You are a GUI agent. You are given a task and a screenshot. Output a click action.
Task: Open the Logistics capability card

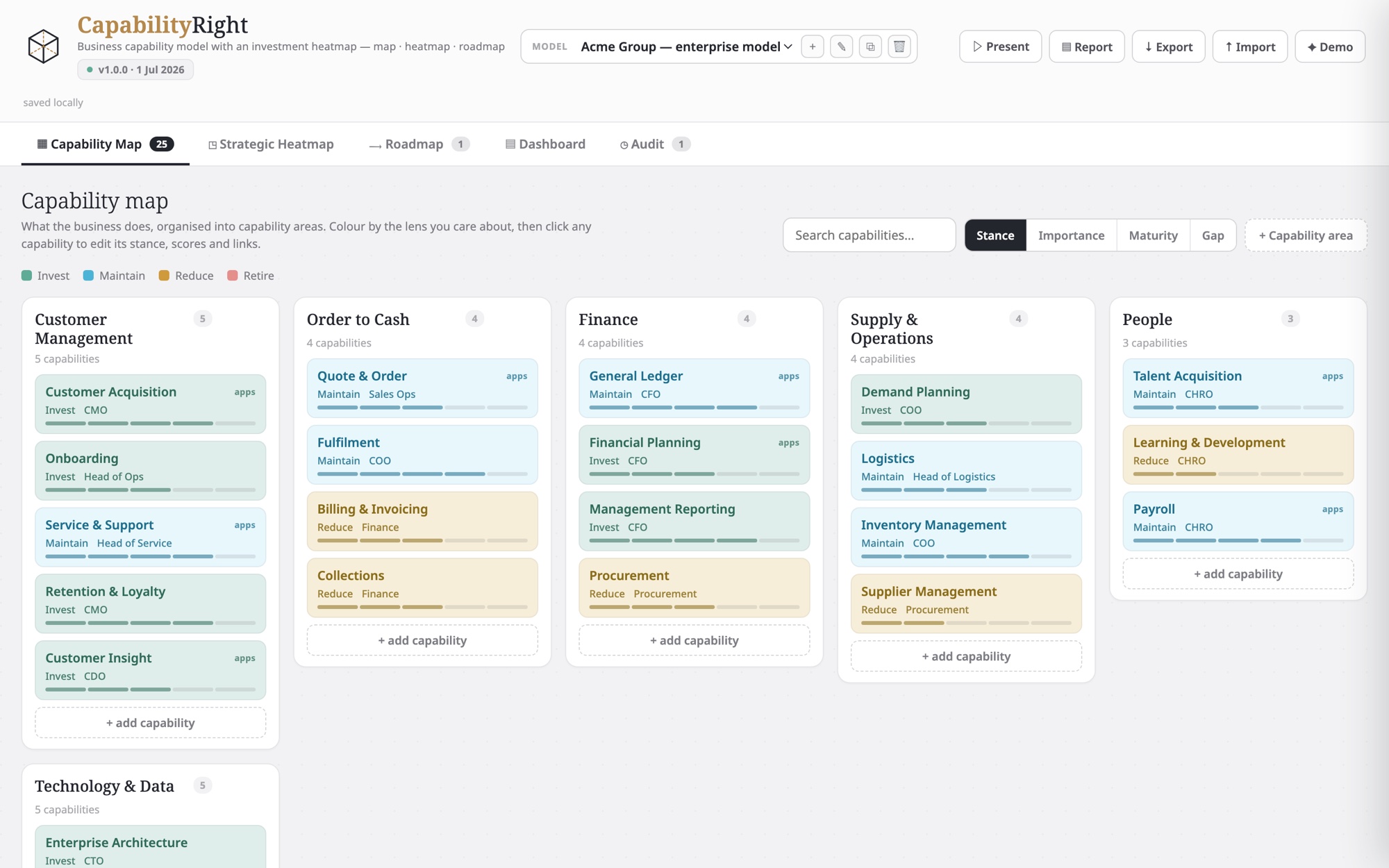pyautogui.click(x=966, y=470)
